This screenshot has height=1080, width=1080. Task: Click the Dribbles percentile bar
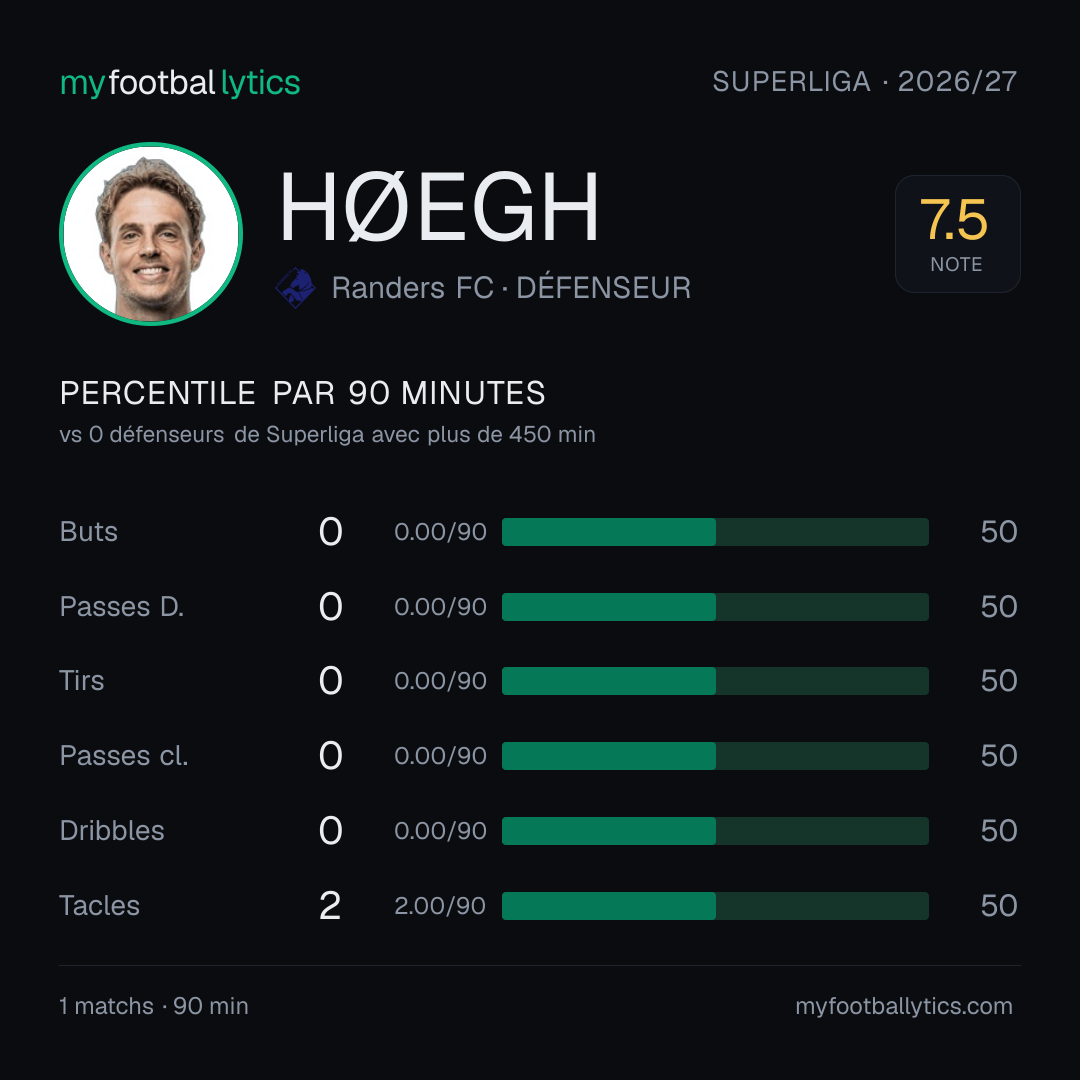(x=715, y=831)
